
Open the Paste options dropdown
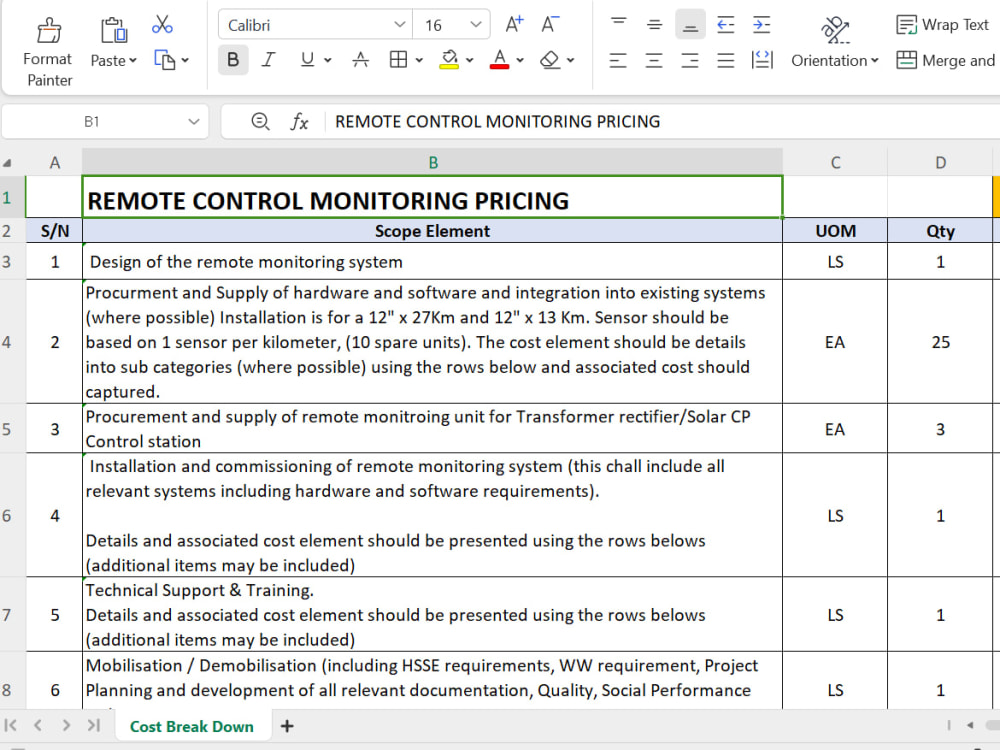point(133,61)
